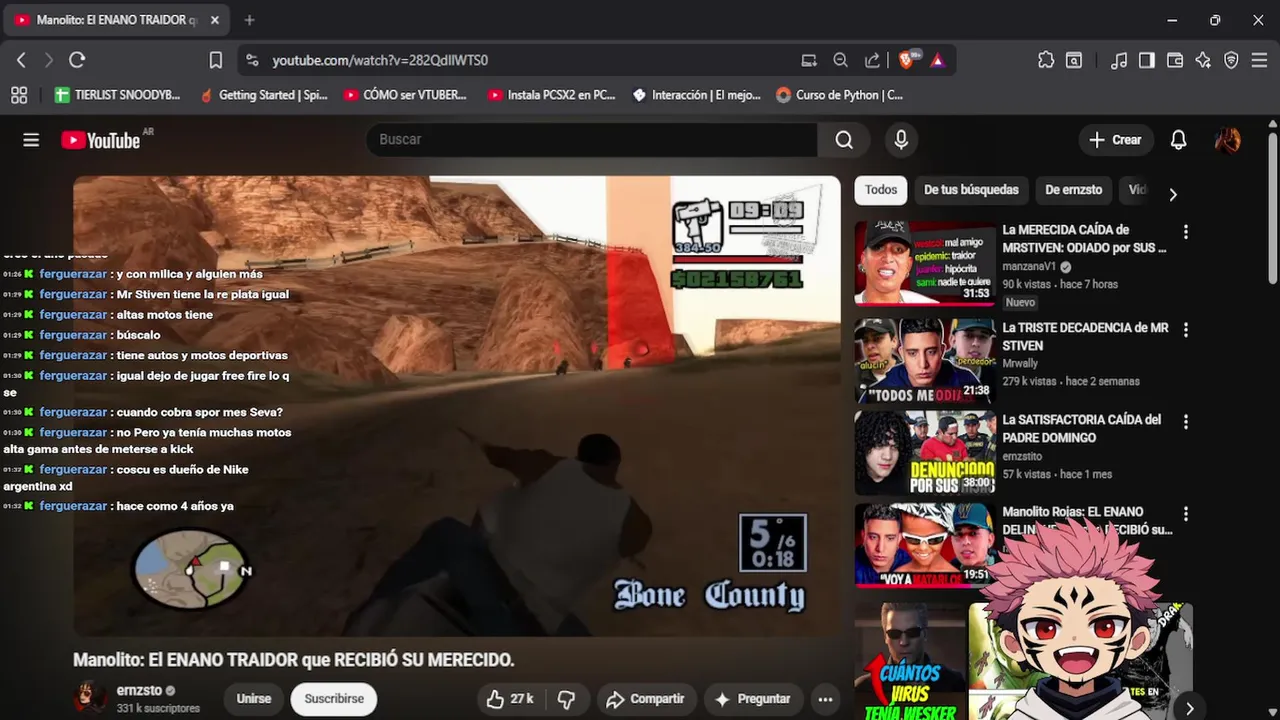Open the YouTube guide hamburger menu
The image size is (1280, 720).
[31, 140]
